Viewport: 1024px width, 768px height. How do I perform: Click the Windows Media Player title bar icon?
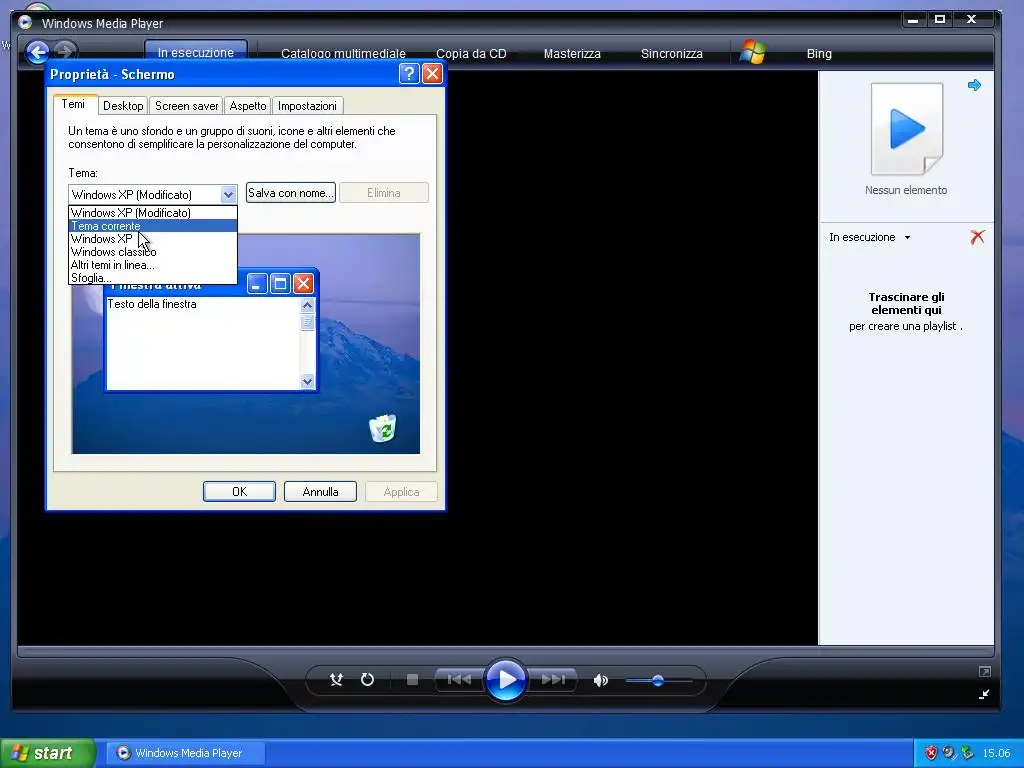click(x=25, y=23)
